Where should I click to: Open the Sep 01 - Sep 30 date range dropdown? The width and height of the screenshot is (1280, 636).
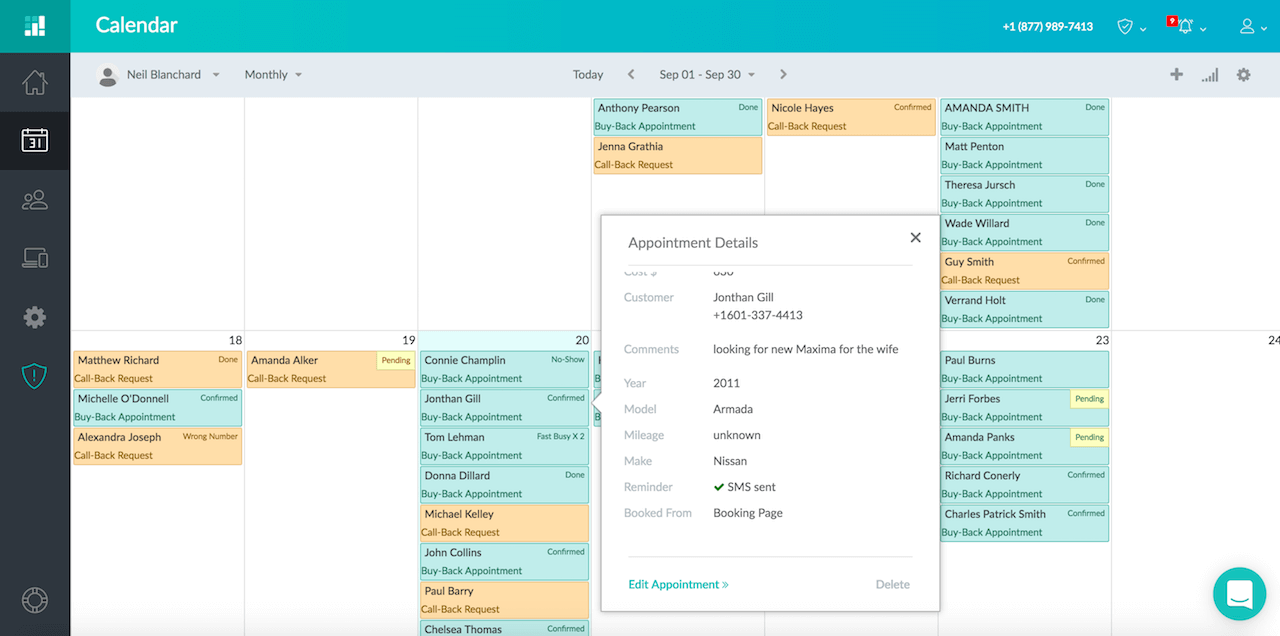point(706,75)
